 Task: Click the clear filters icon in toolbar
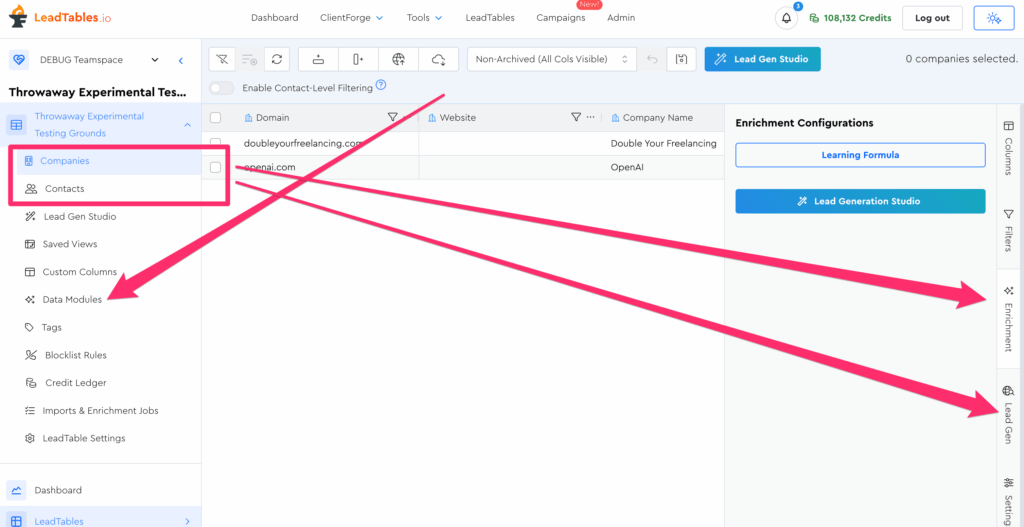click(222, 59)
